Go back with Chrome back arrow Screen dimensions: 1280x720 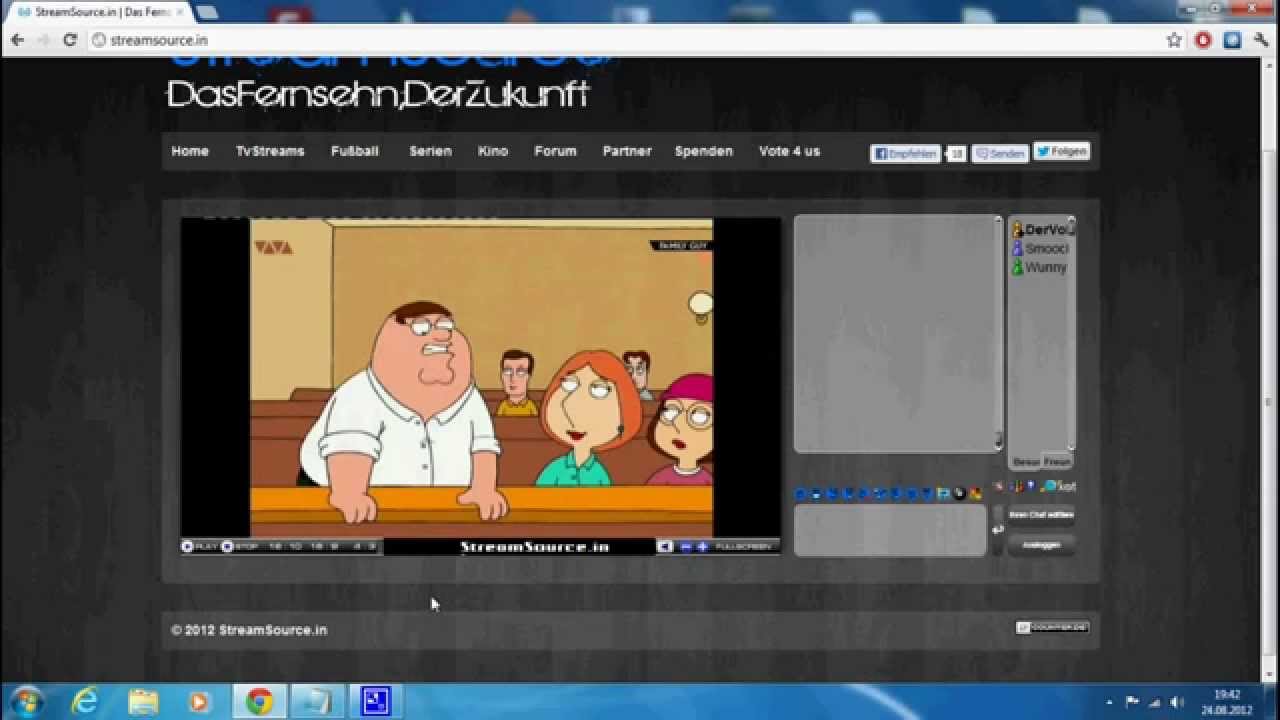click(17, 40)
